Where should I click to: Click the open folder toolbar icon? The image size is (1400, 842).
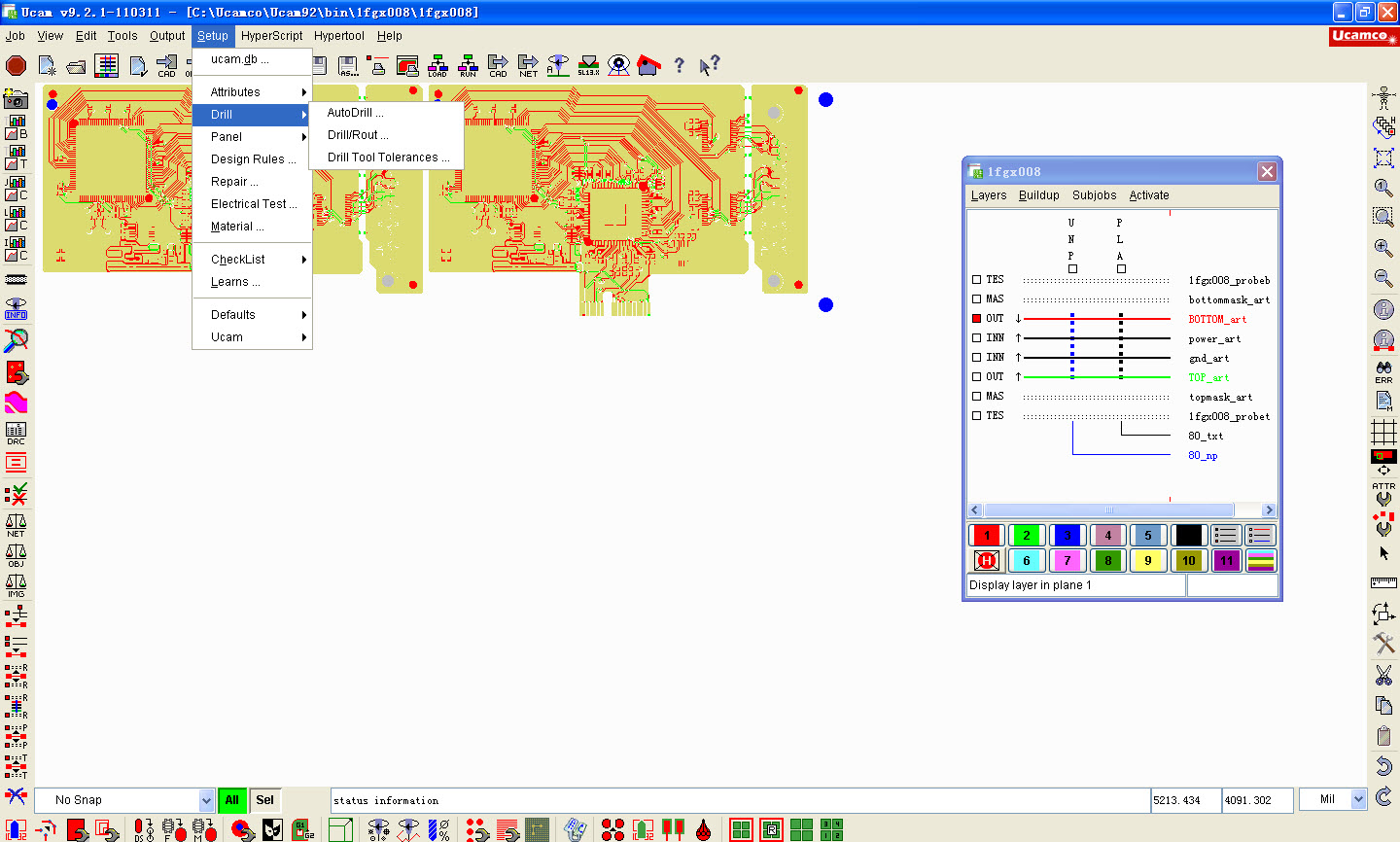pos(76,66)
